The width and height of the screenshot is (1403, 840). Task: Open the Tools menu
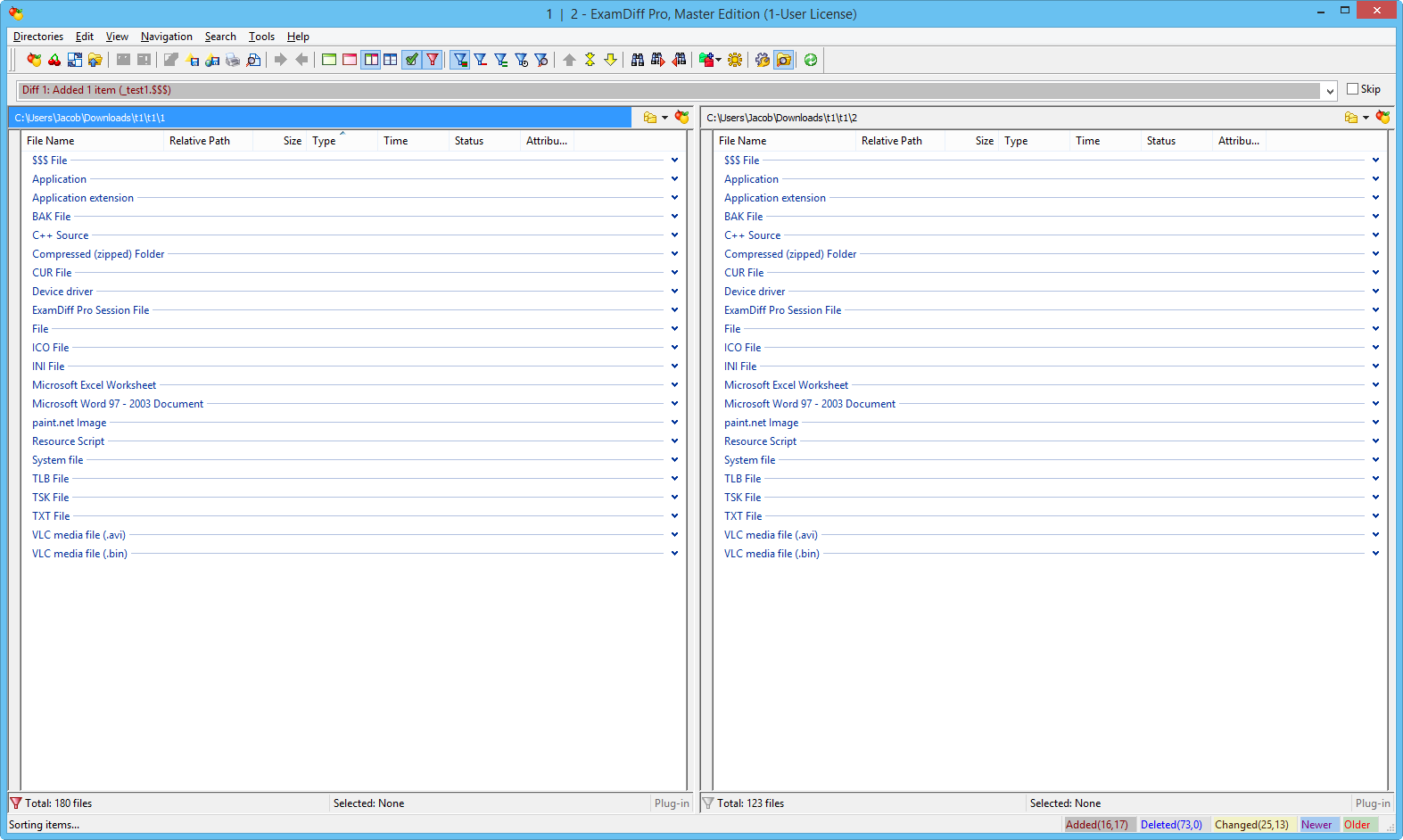(x=261, y=37)
